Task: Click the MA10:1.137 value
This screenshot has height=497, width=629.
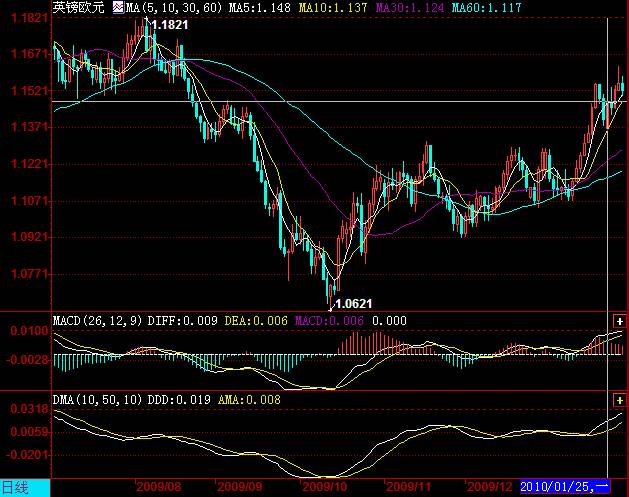Action: [333, 8]
